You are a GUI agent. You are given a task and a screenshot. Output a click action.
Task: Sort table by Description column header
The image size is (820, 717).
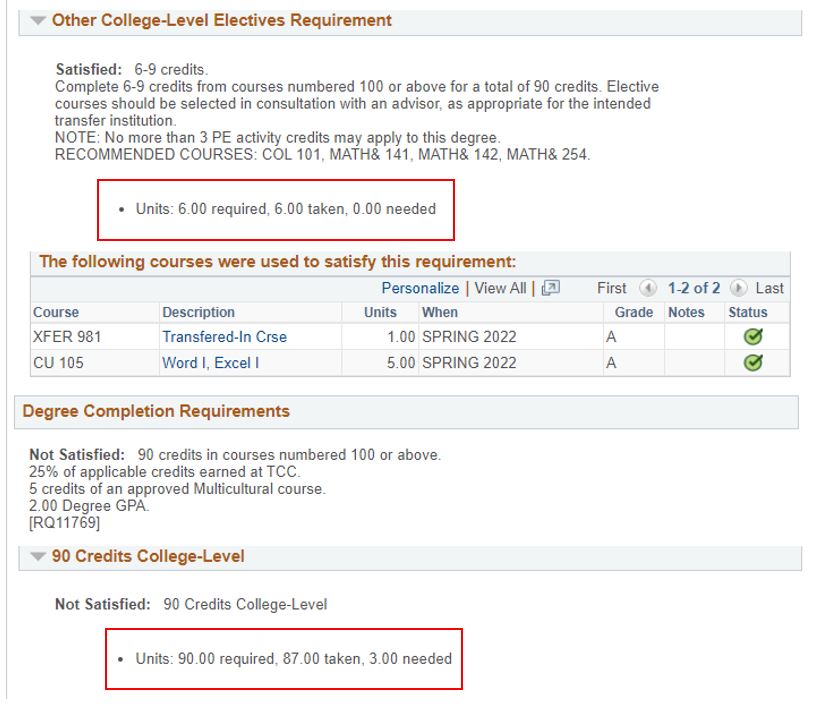(x=198, y=312)
